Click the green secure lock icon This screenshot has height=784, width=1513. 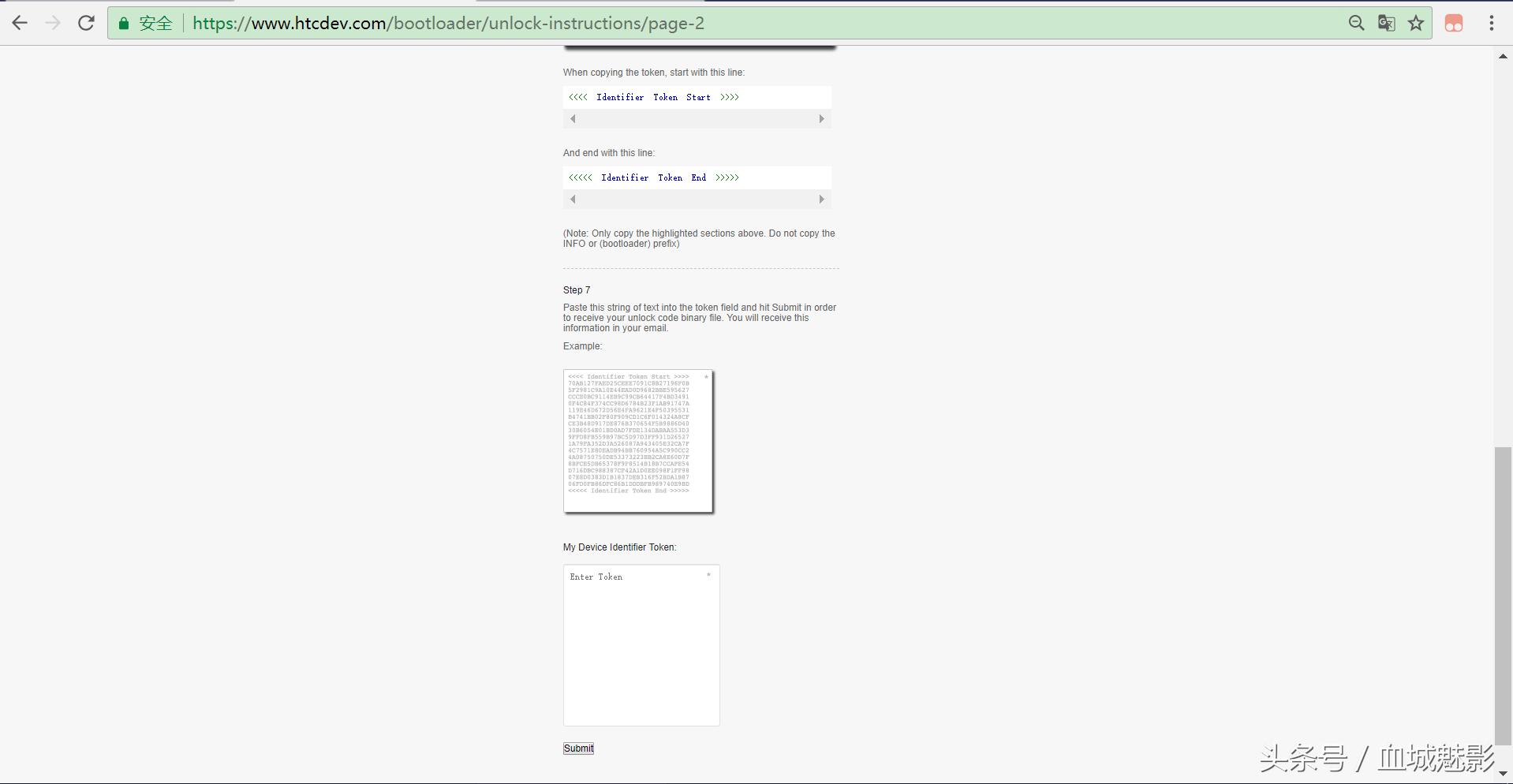coord(124,24)
